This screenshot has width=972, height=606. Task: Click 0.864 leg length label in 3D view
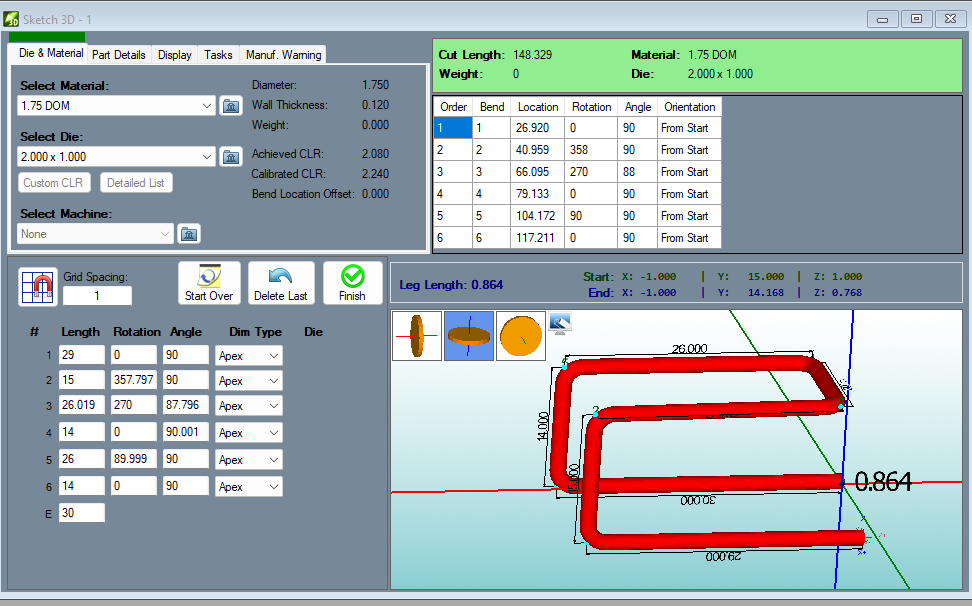(883, 481)
